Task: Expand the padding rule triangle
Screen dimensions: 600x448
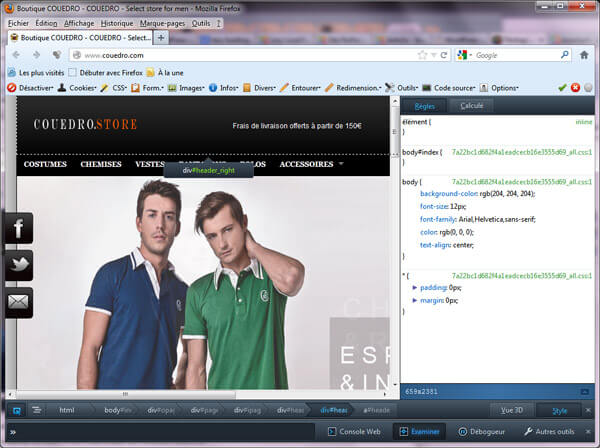Action: pyautogui.click(x=414, y=288)
